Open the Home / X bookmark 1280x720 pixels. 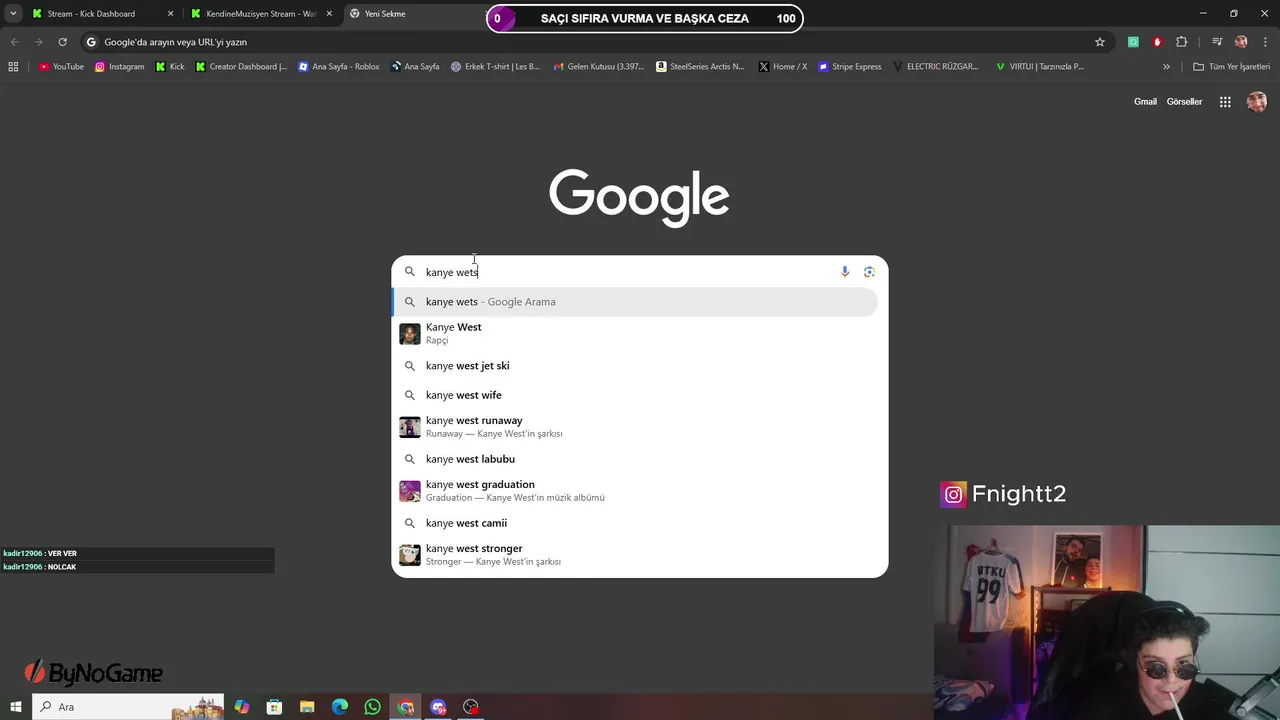pyautogui.click(x=783, y=67)
